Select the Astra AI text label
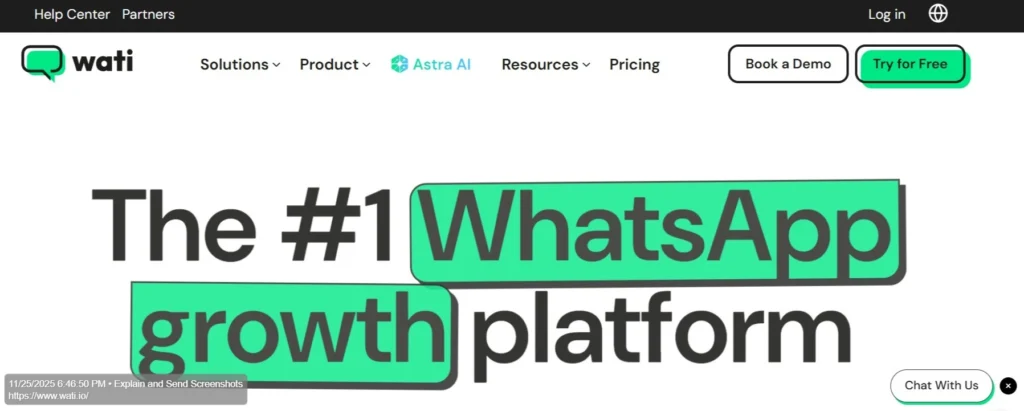The width and height of the screenshot is (1024, 411). [443, 64]
